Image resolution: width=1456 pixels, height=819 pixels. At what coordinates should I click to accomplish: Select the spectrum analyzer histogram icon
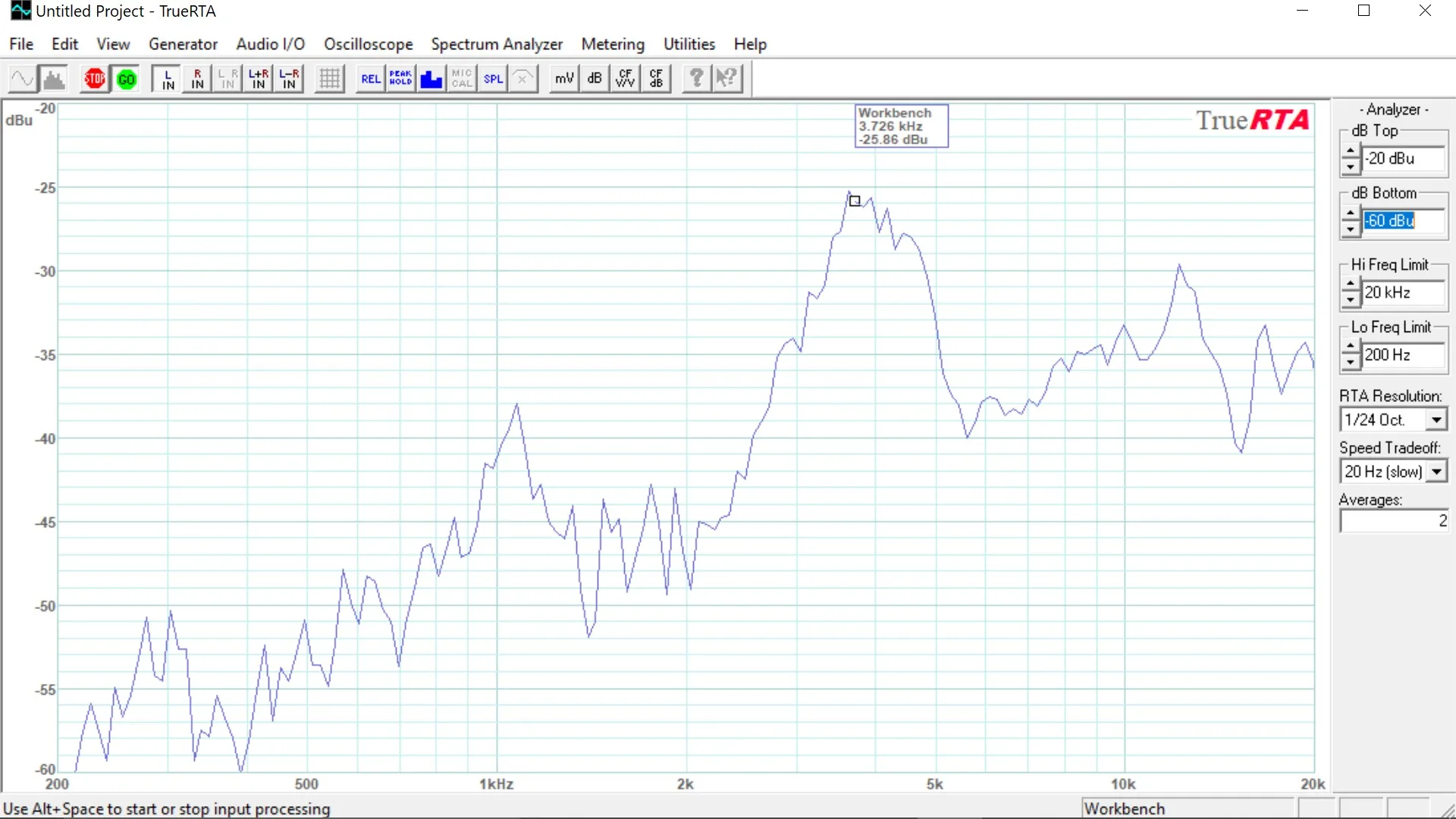coord(54,78)
